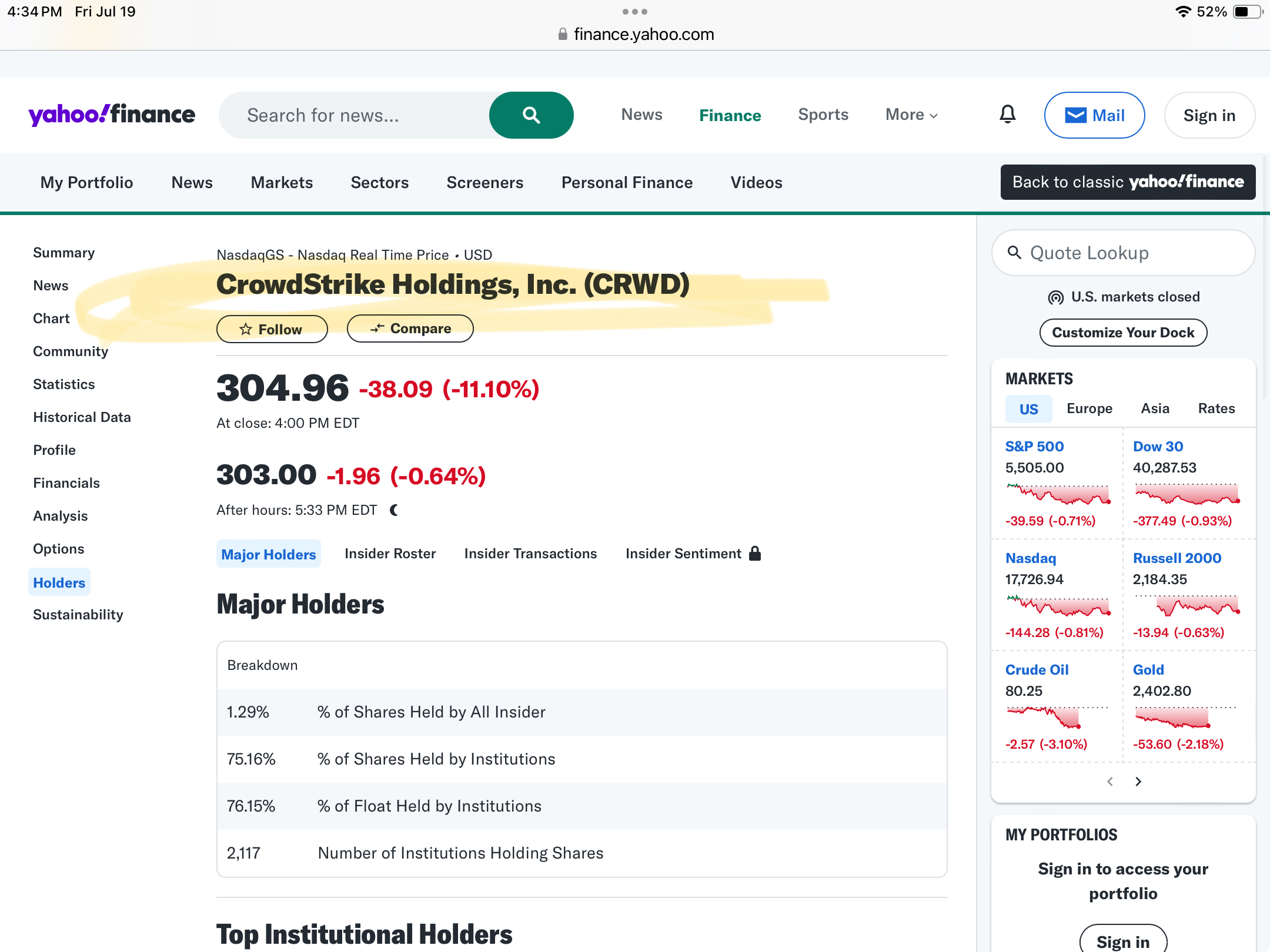This screenshot has width=1270, height=952.
Task: Switch to Asia markets tab
Action: click(x=1155, y=408)
